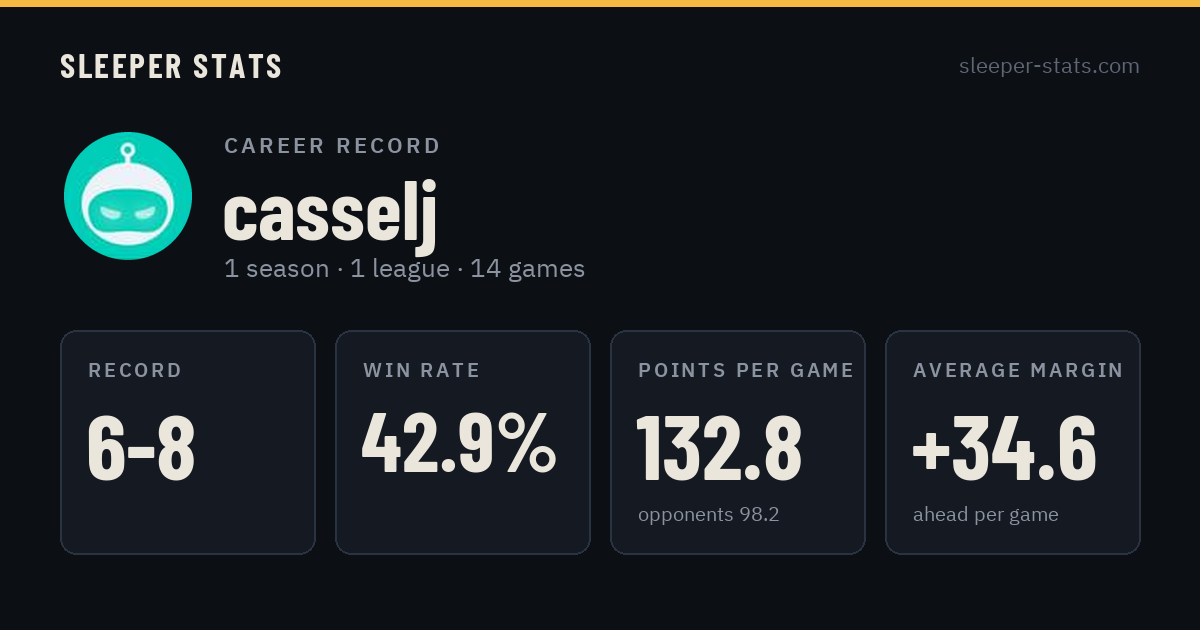
Task: Click the 42.9% win rate value
Action: (x=459, y=444)
